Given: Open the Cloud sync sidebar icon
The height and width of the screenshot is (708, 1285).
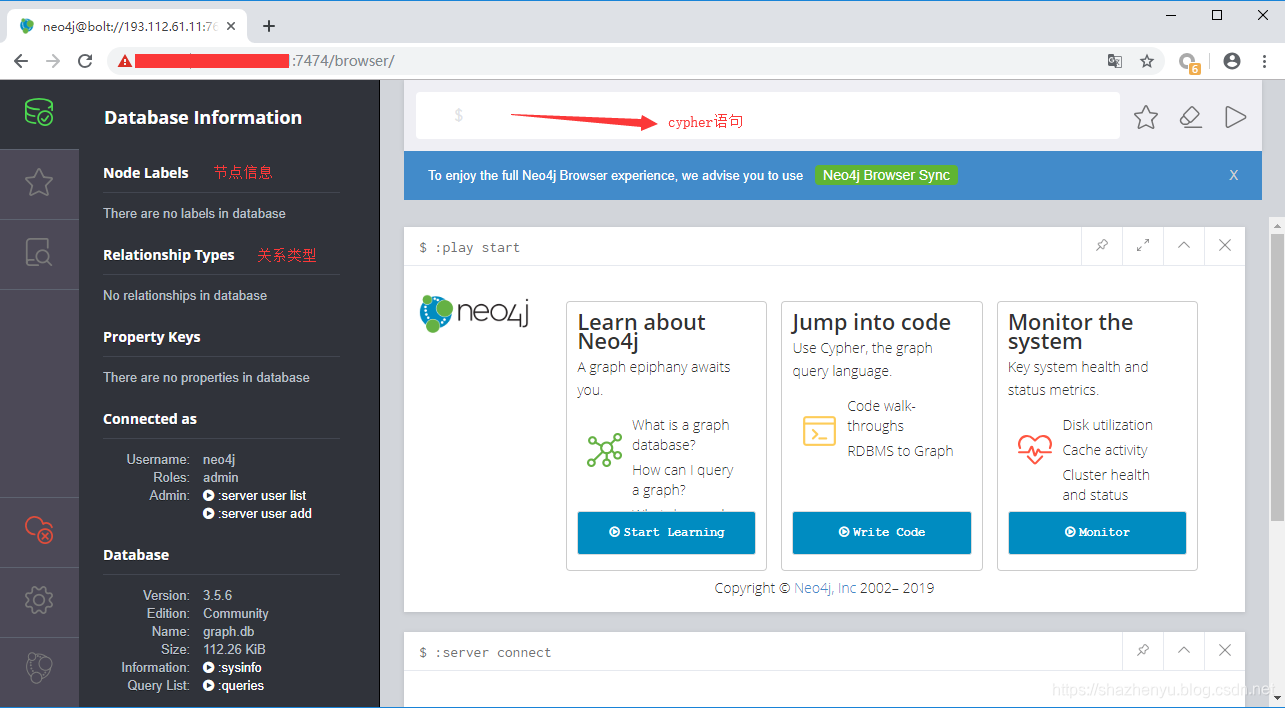Looking at the screenshot, I should click(x=39, y=530).
